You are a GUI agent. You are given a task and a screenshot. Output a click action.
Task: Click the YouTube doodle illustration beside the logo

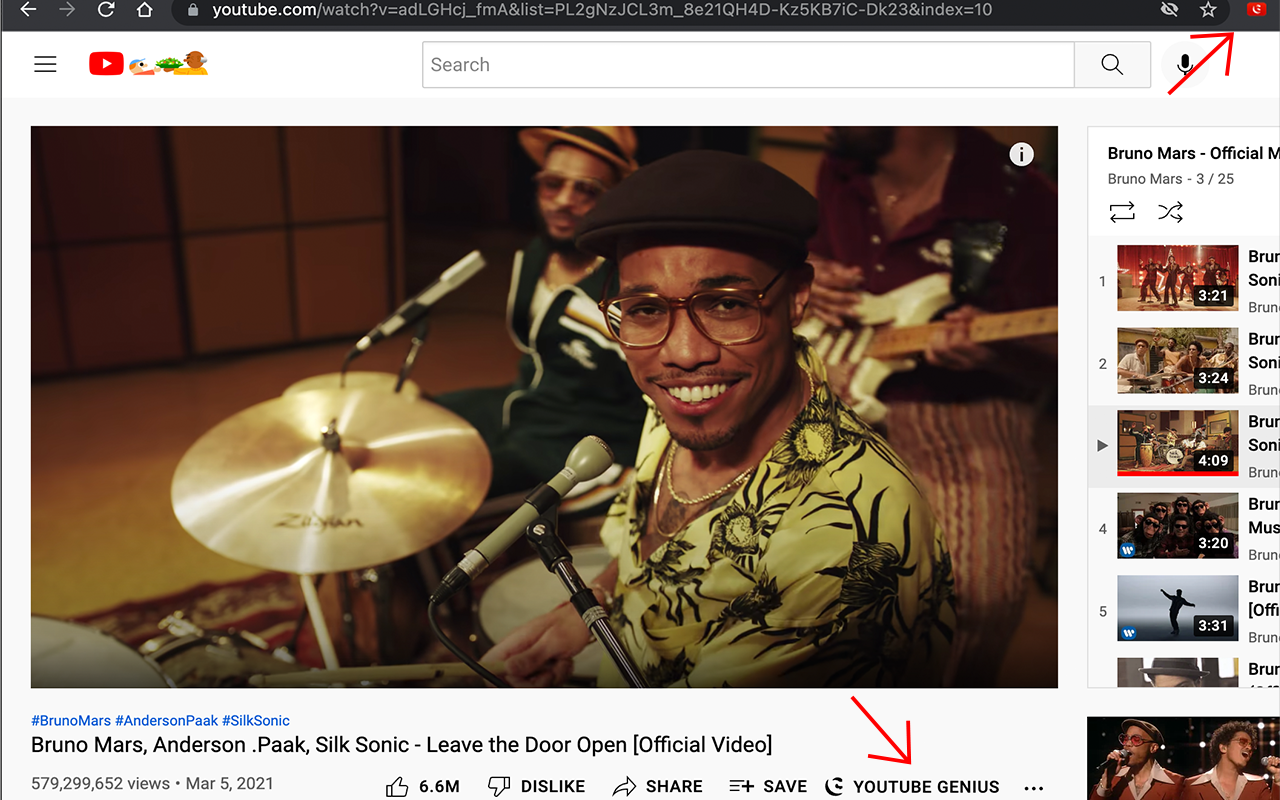pos(168,64)
